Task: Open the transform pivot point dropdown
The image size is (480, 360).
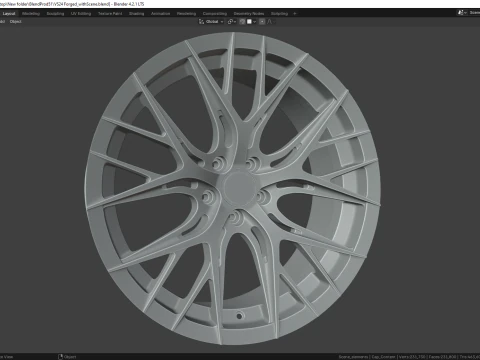Action: click(x=232, y=22)
